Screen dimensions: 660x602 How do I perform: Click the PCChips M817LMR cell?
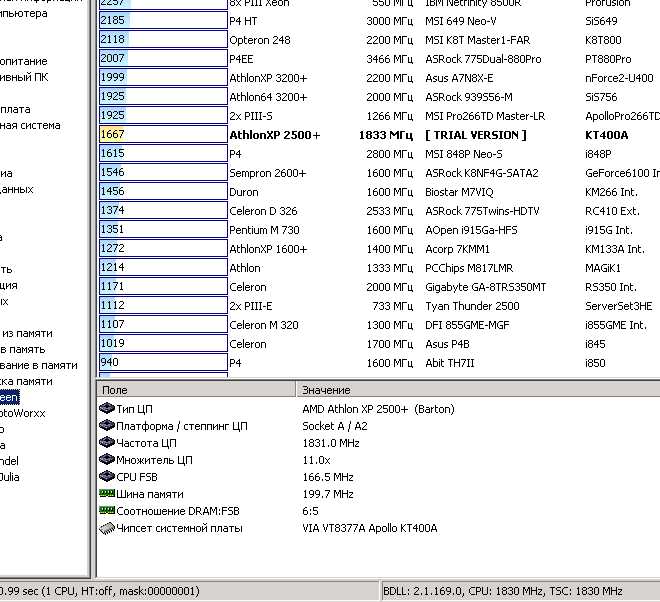(469, 268)
